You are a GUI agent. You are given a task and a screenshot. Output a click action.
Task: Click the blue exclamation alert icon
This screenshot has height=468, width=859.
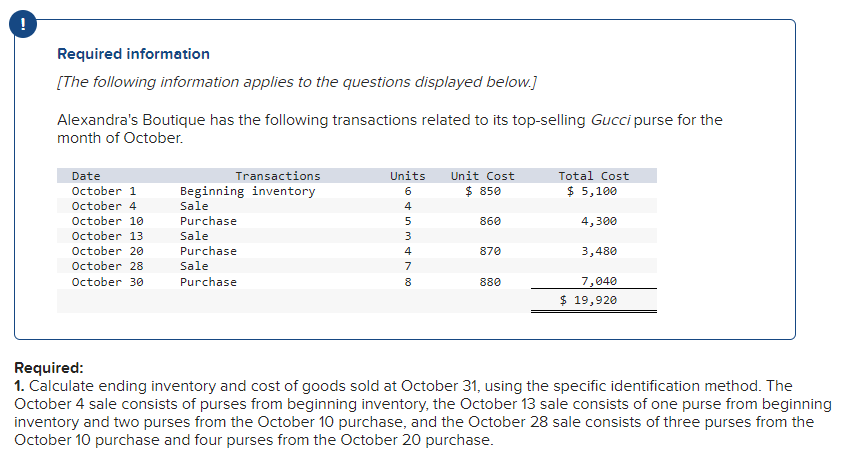[23, 24]
